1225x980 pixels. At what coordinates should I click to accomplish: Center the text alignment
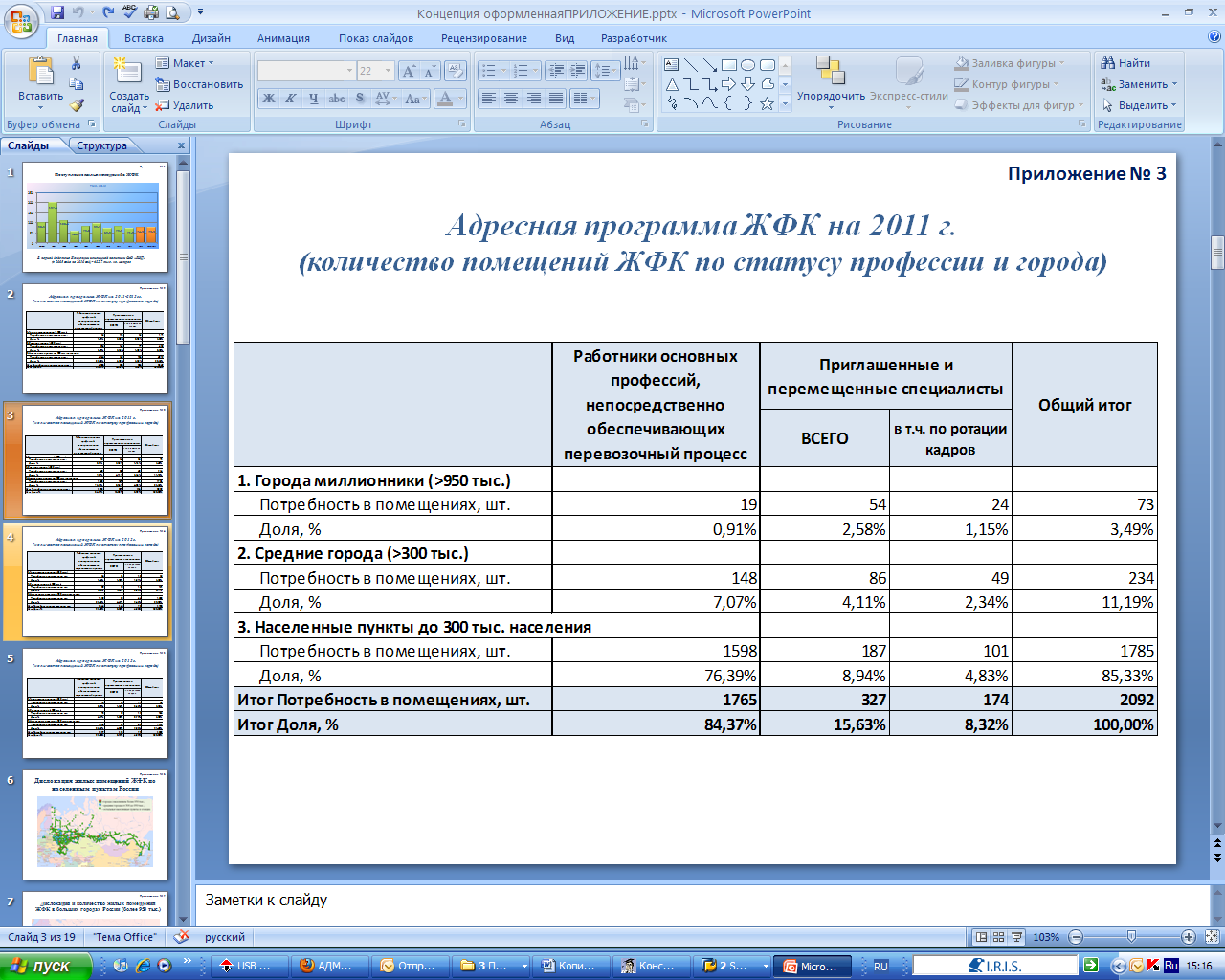[511, 99]
